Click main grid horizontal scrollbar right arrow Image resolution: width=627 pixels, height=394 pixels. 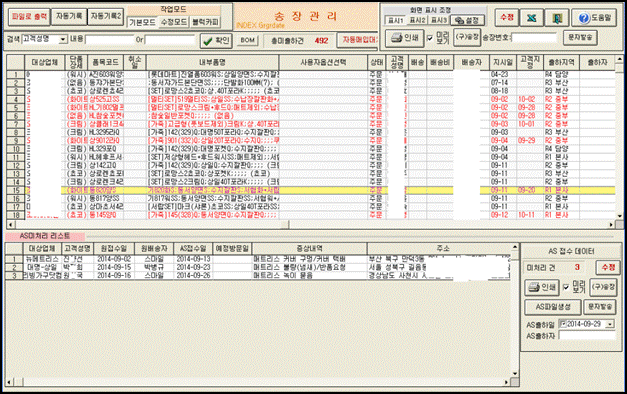pyautogui.click(x=611, y=225)
